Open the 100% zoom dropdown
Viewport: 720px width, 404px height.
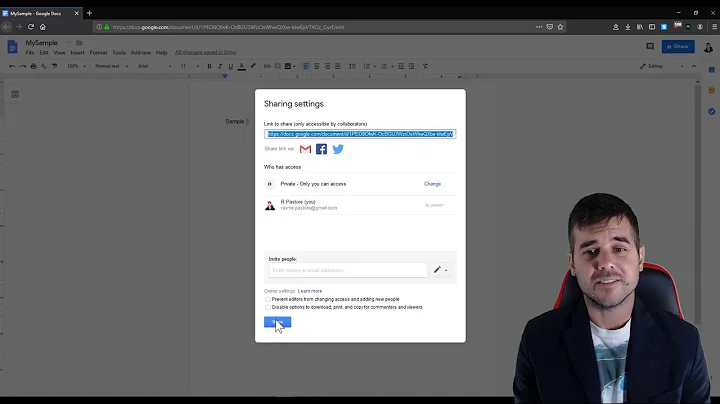tap(76, 66)
